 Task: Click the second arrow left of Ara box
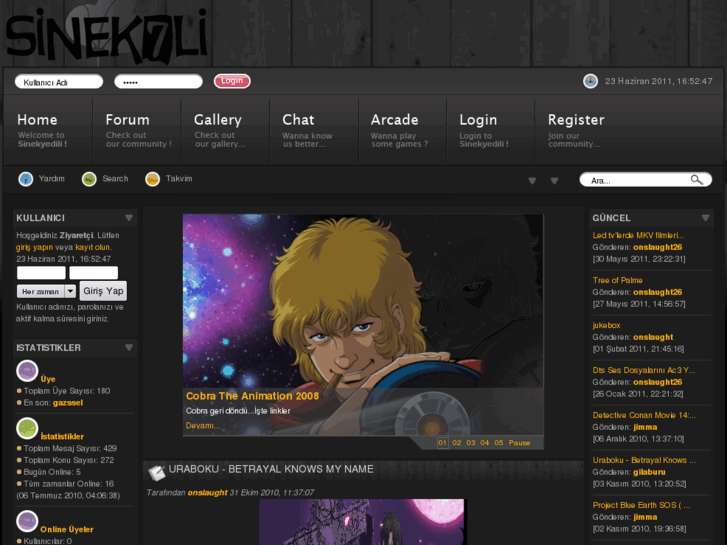coord(554,181)
